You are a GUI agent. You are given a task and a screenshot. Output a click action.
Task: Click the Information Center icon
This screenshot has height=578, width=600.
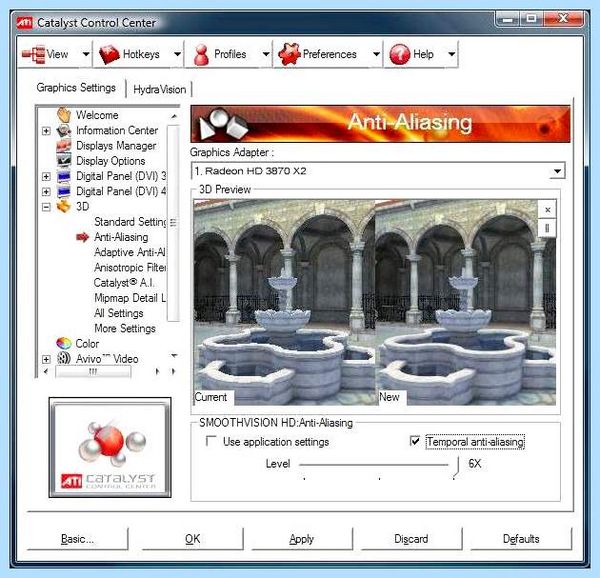click(x=64, y=130)
